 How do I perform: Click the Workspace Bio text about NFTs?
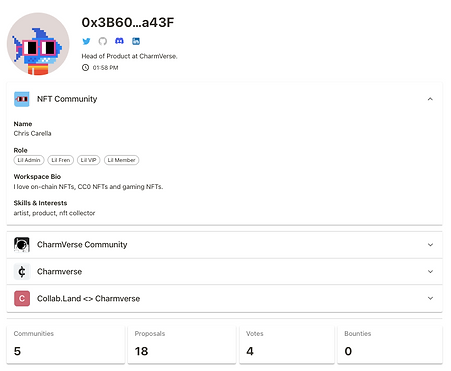point(88,187)
